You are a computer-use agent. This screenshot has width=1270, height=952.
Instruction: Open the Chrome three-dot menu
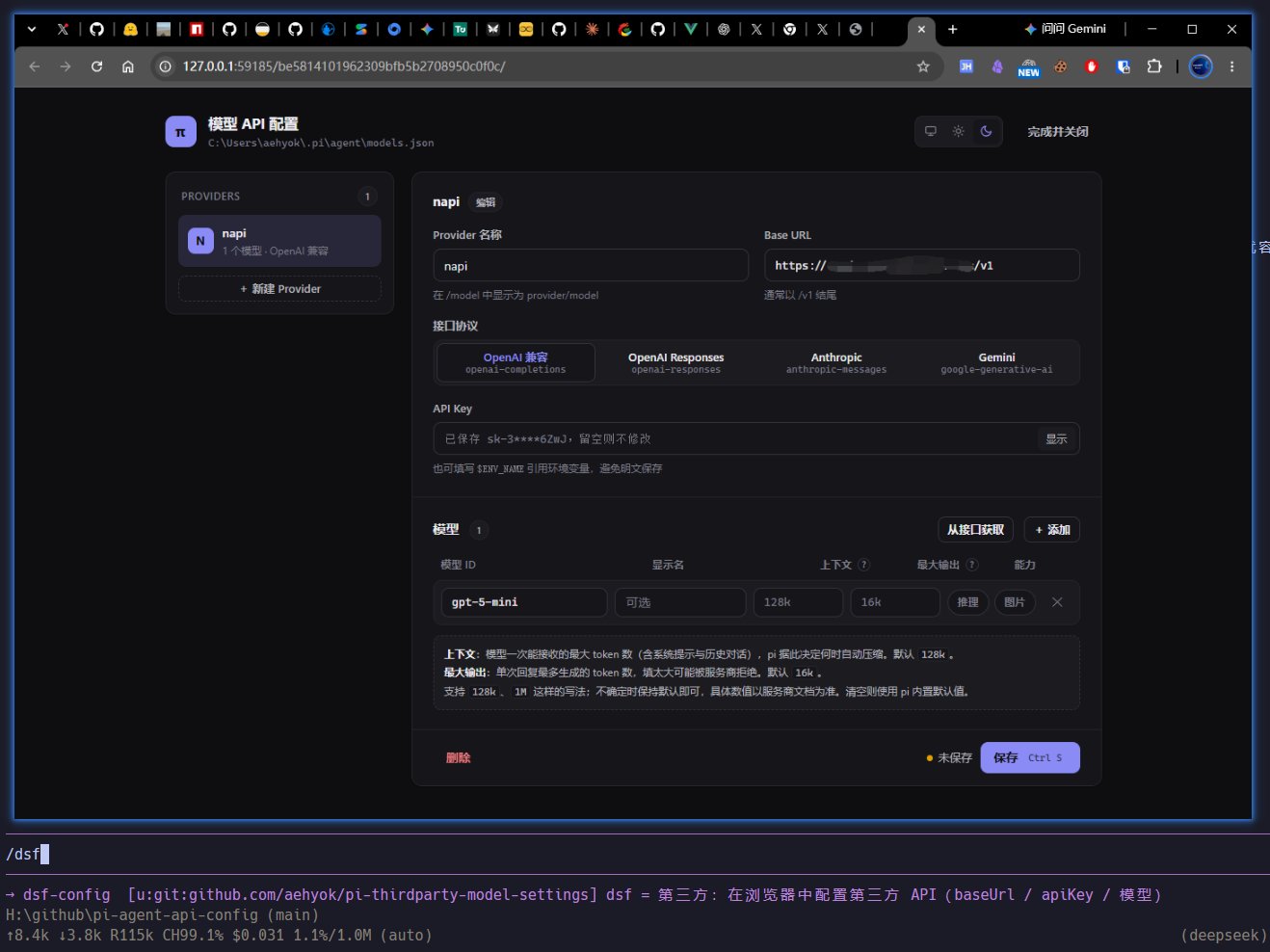1231,66
